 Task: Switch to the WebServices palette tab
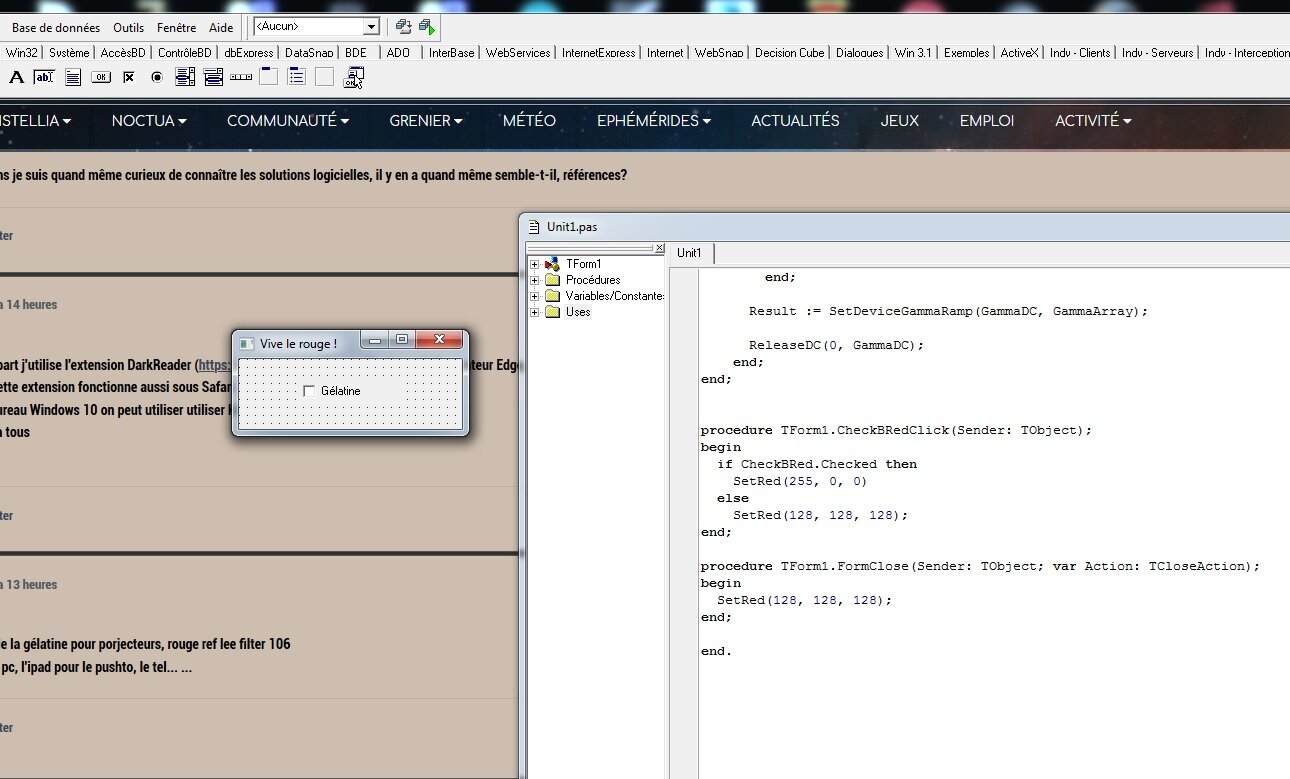click(x=518, y=53)
